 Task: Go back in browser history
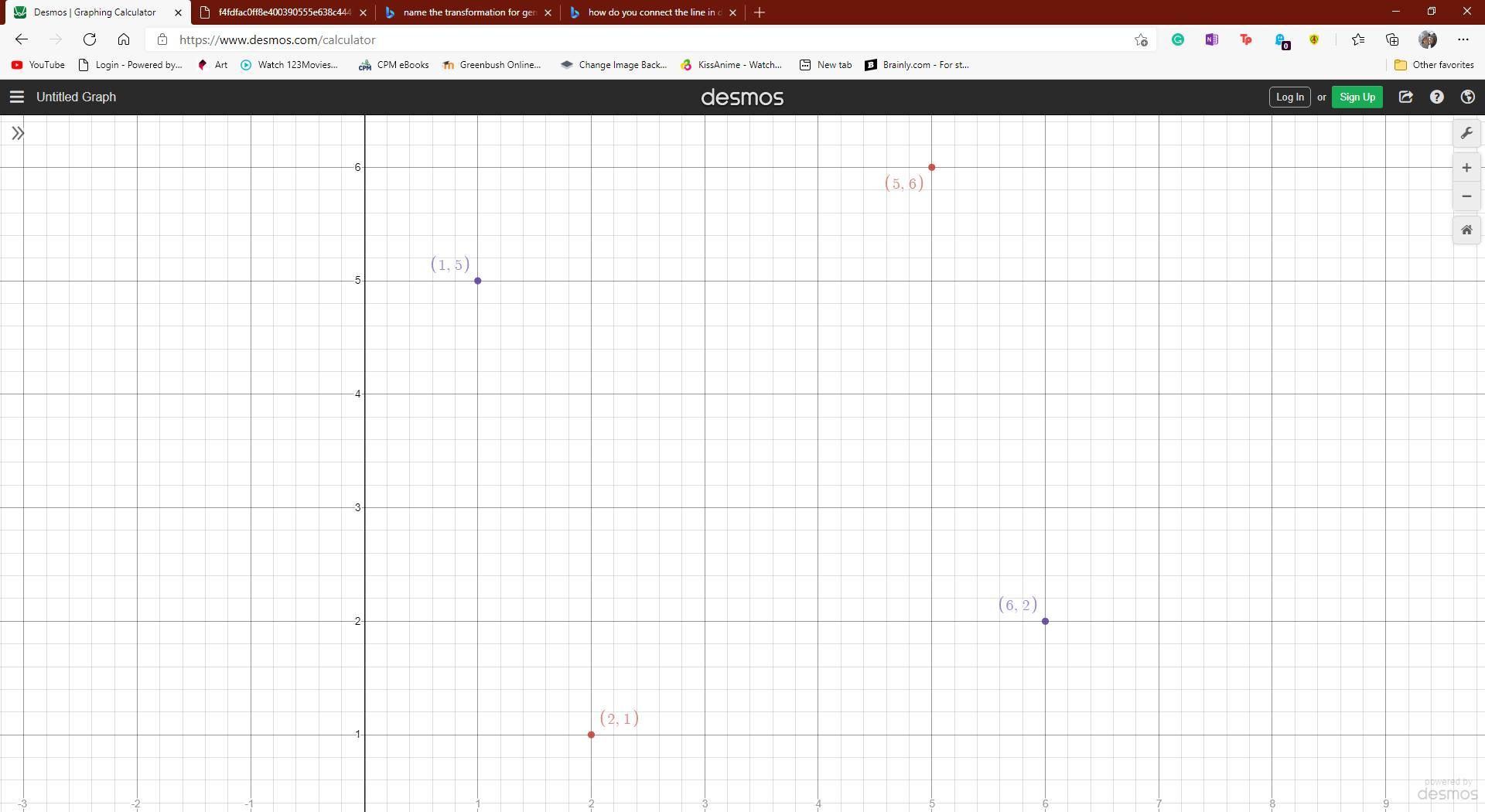pyautogui.click(x=22, y=39)
